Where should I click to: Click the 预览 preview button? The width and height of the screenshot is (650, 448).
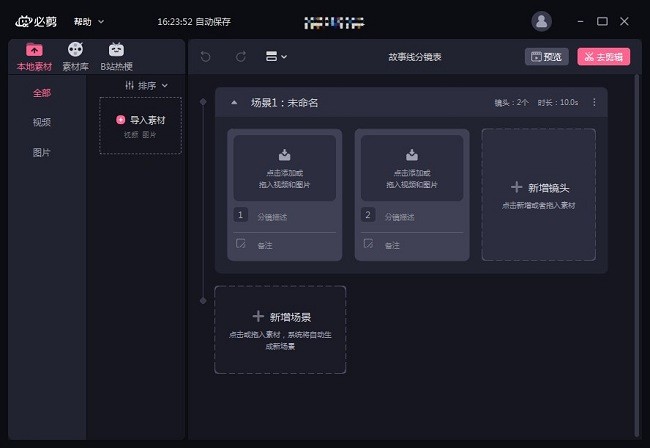(x=547, y=57)
